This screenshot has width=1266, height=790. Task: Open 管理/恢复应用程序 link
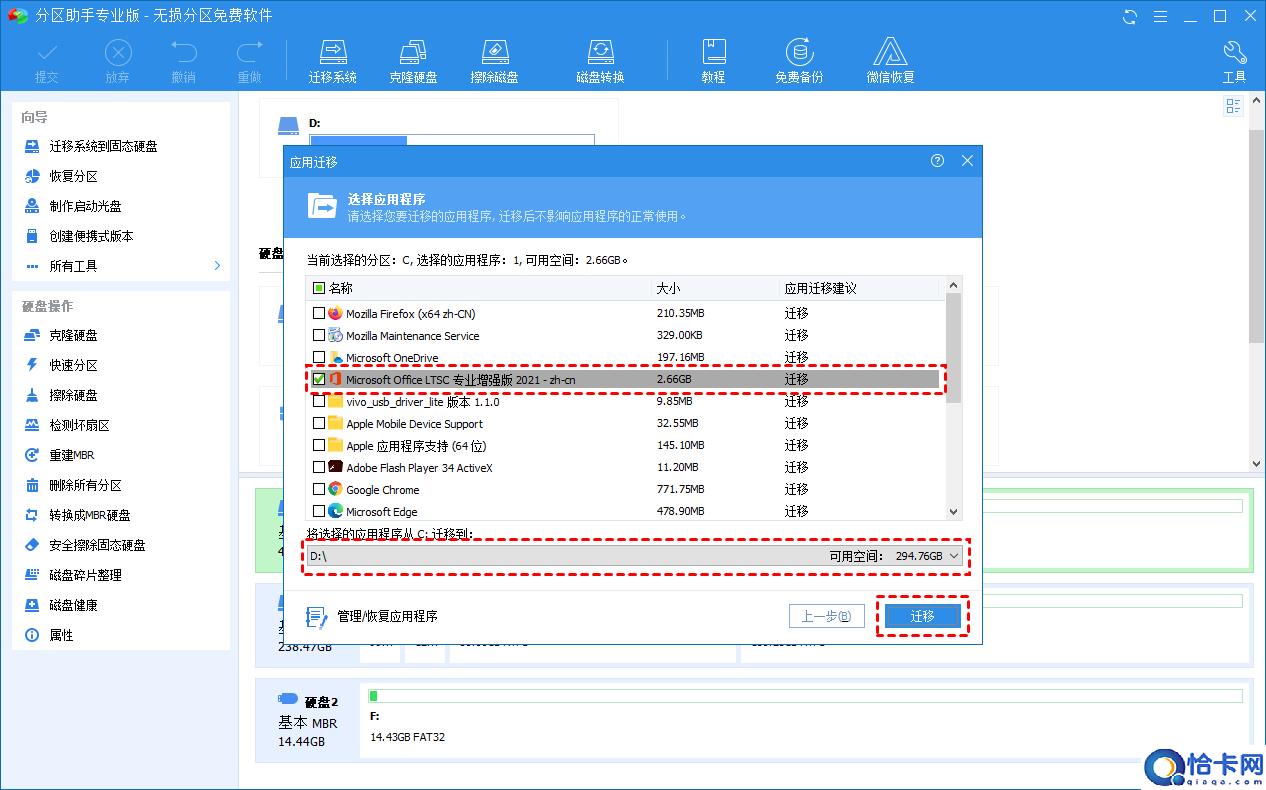click(373, 617)
